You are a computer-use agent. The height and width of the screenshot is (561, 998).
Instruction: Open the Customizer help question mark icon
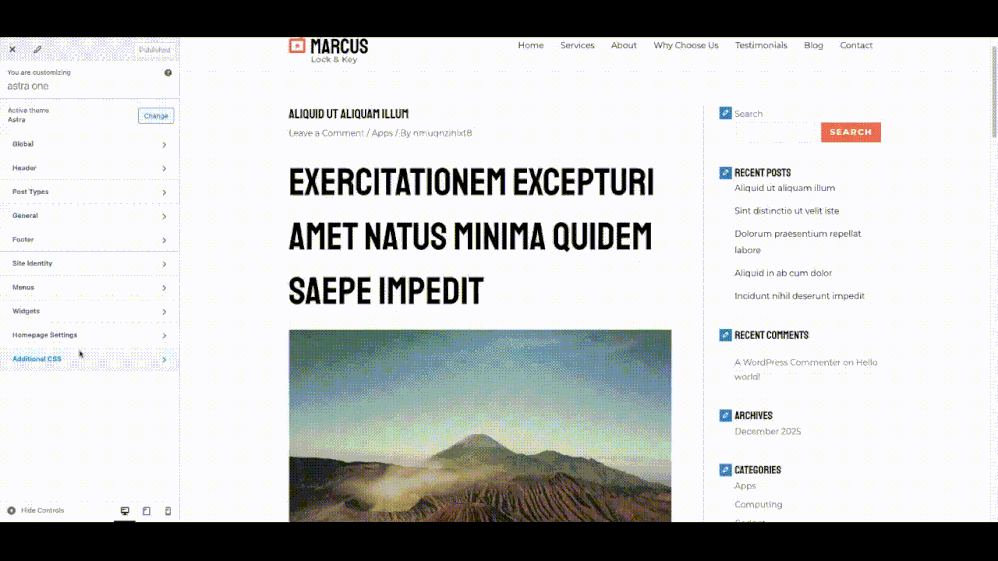pos(168,73)
